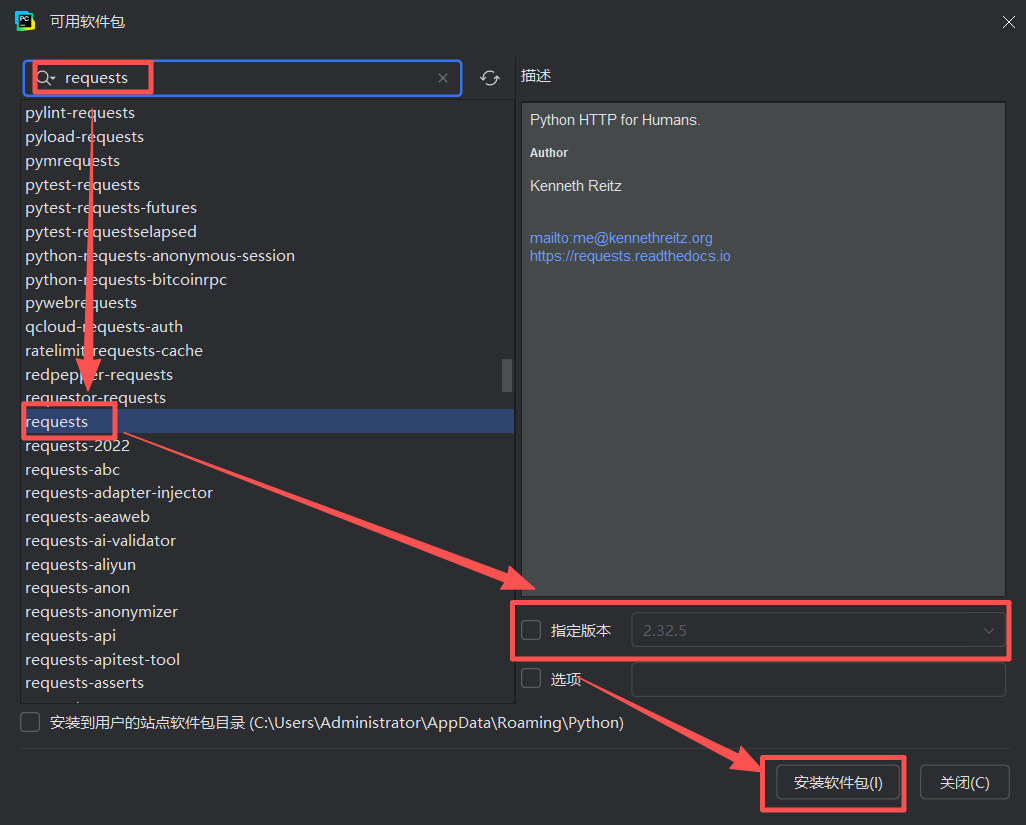This screenshot has height=825, width=1026.
Task: Click the refresh package list icon
Action: click(x=489, y=78)
